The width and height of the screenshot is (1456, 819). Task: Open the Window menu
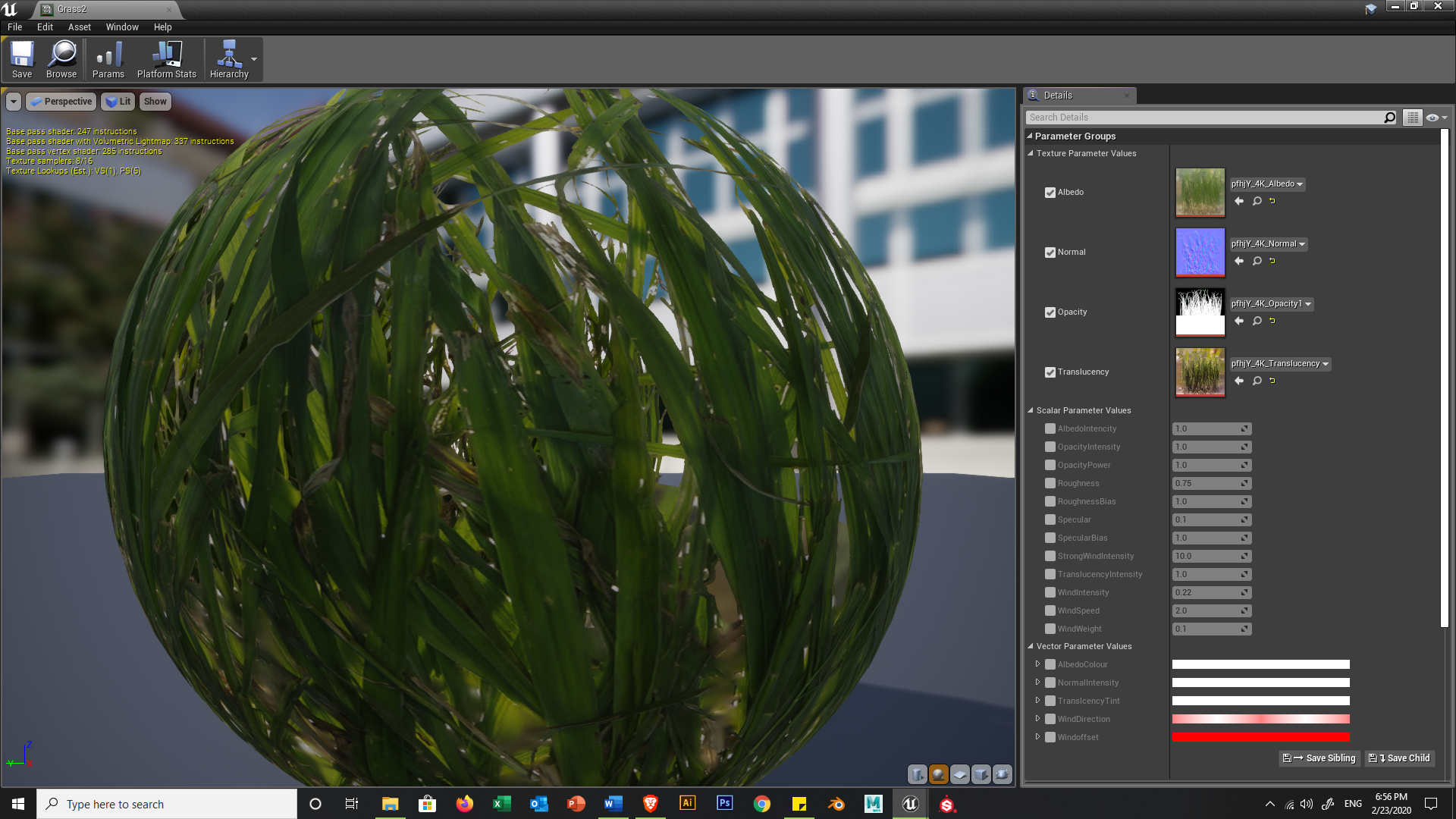point(122,27)
